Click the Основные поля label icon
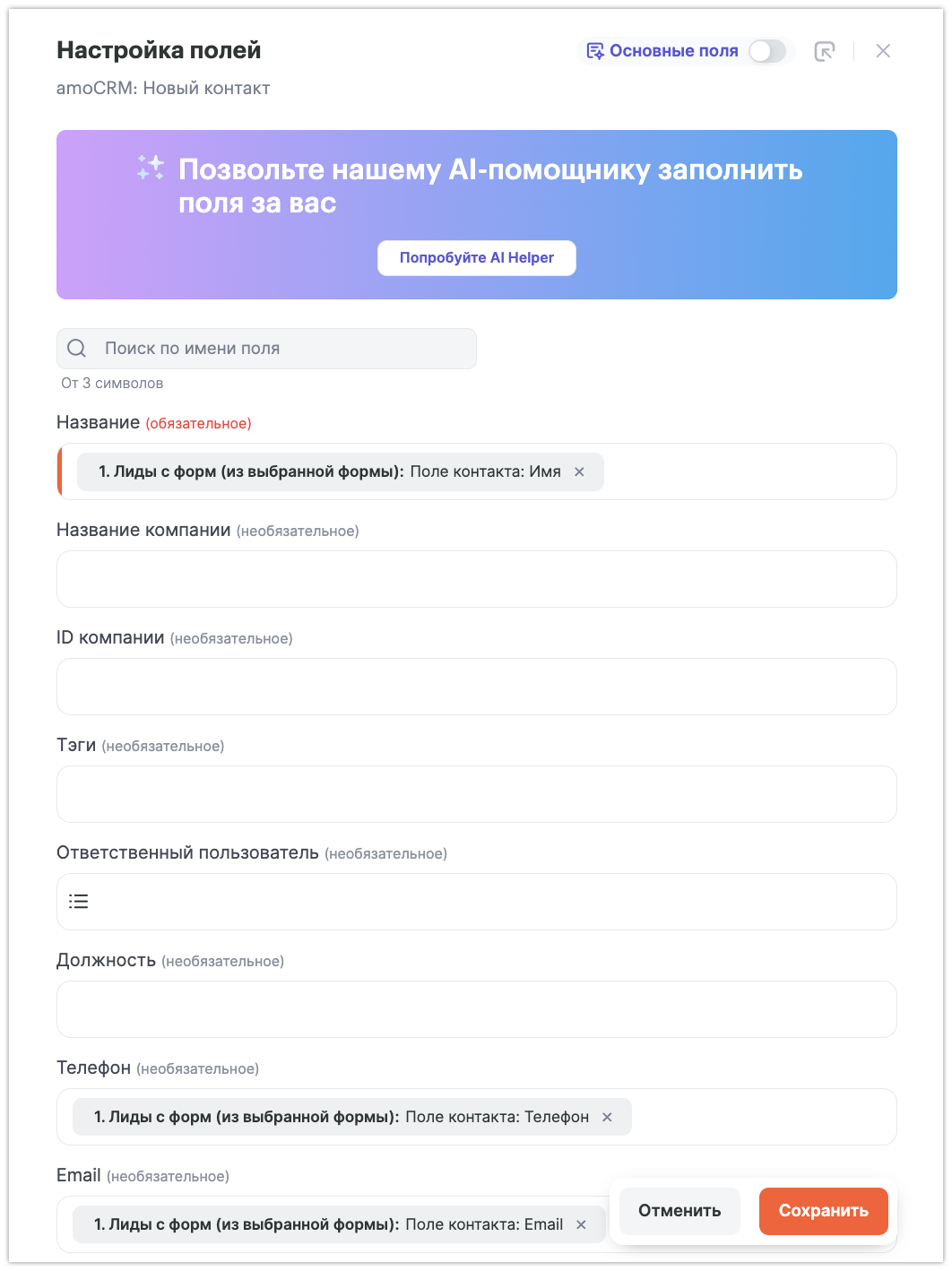The image size is (952, 1271). [594, 51]
